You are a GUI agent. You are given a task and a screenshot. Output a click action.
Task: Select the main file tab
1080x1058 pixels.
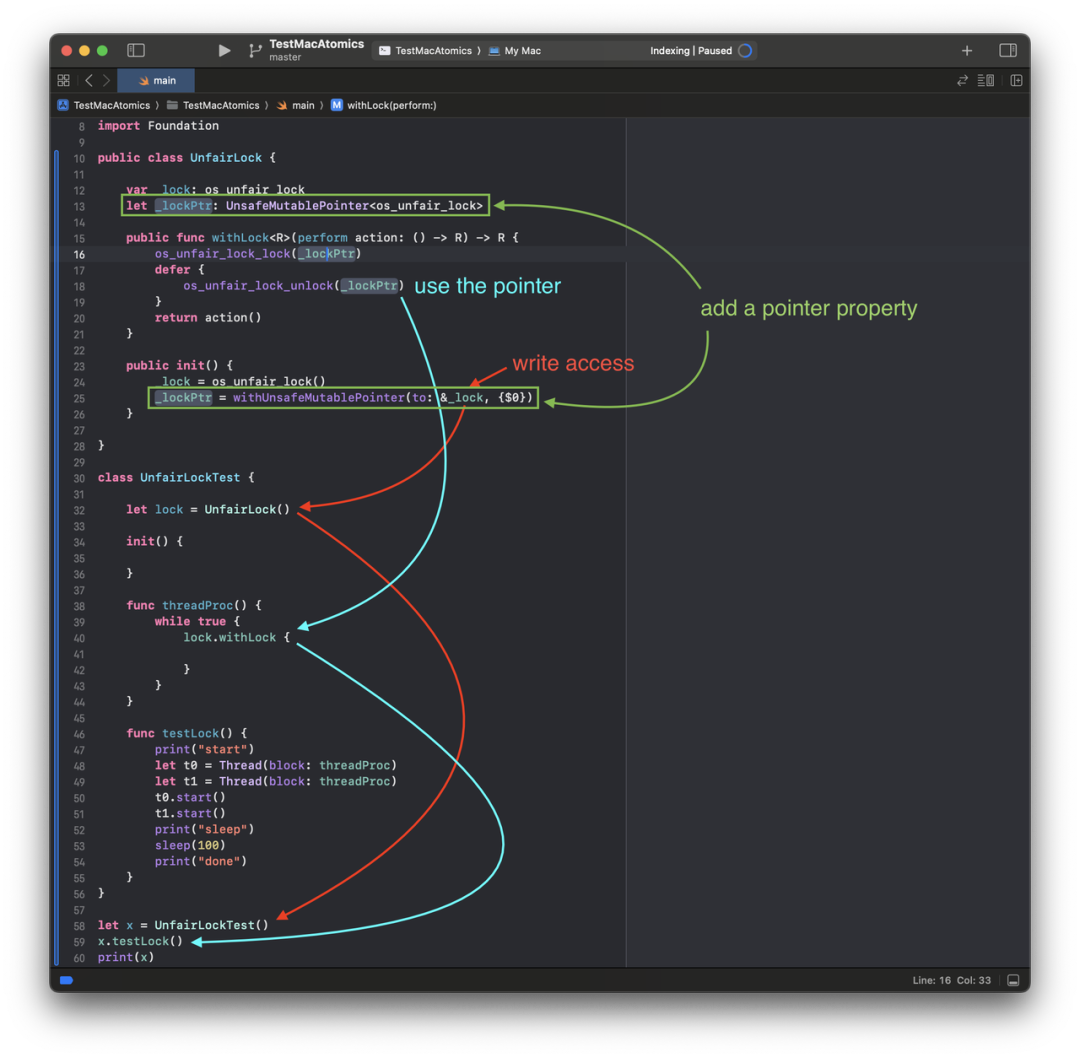pos(156,81)
